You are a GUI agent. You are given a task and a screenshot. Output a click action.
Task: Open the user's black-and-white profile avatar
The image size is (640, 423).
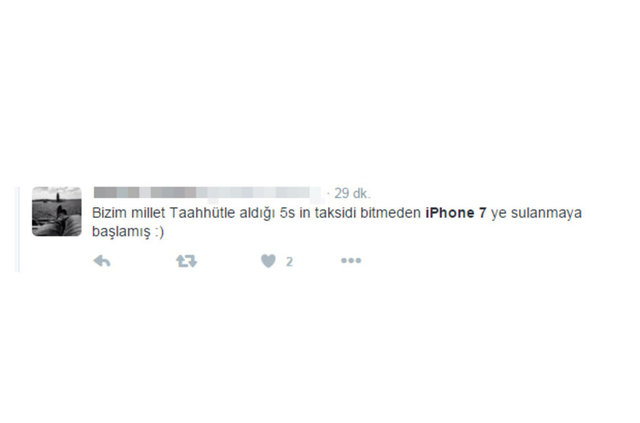pyautogui.click(x=57, y=211)
